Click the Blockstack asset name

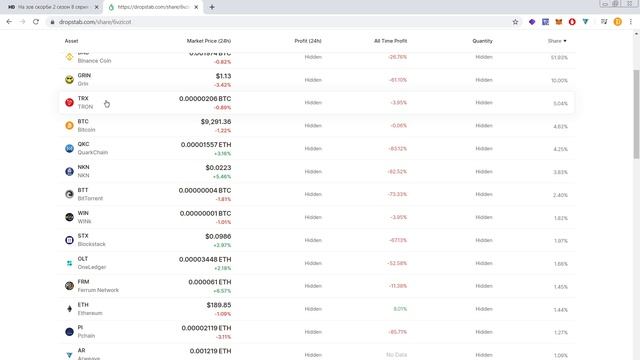[91, 244]
